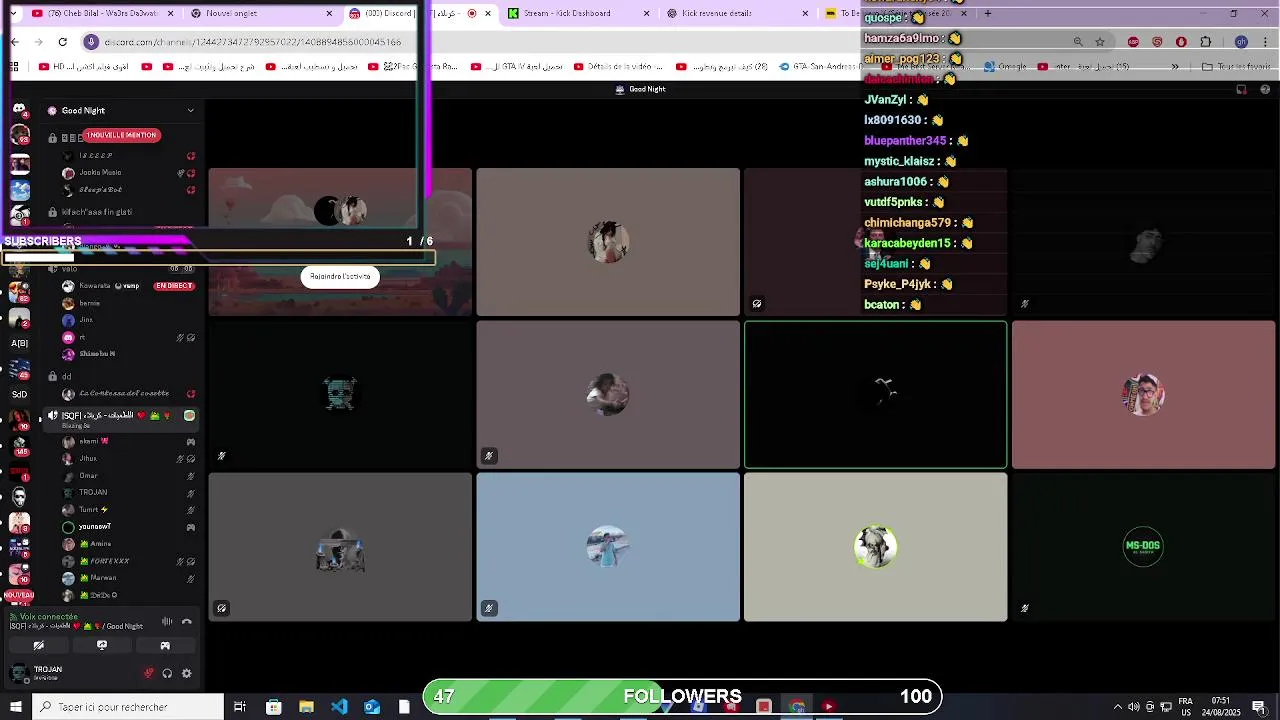Open Visual Studio Code from taskbar
The width and height of the screenshot is (1280, 720).
coord(339,707)
